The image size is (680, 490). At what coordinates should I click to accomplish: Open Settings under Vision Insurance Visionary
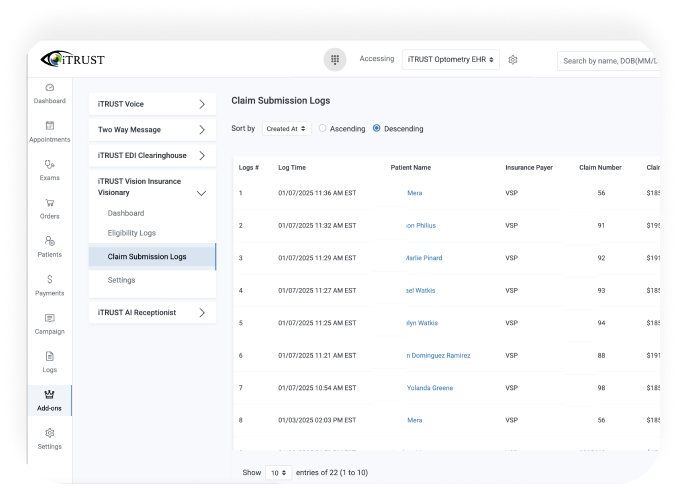point(121,280)
